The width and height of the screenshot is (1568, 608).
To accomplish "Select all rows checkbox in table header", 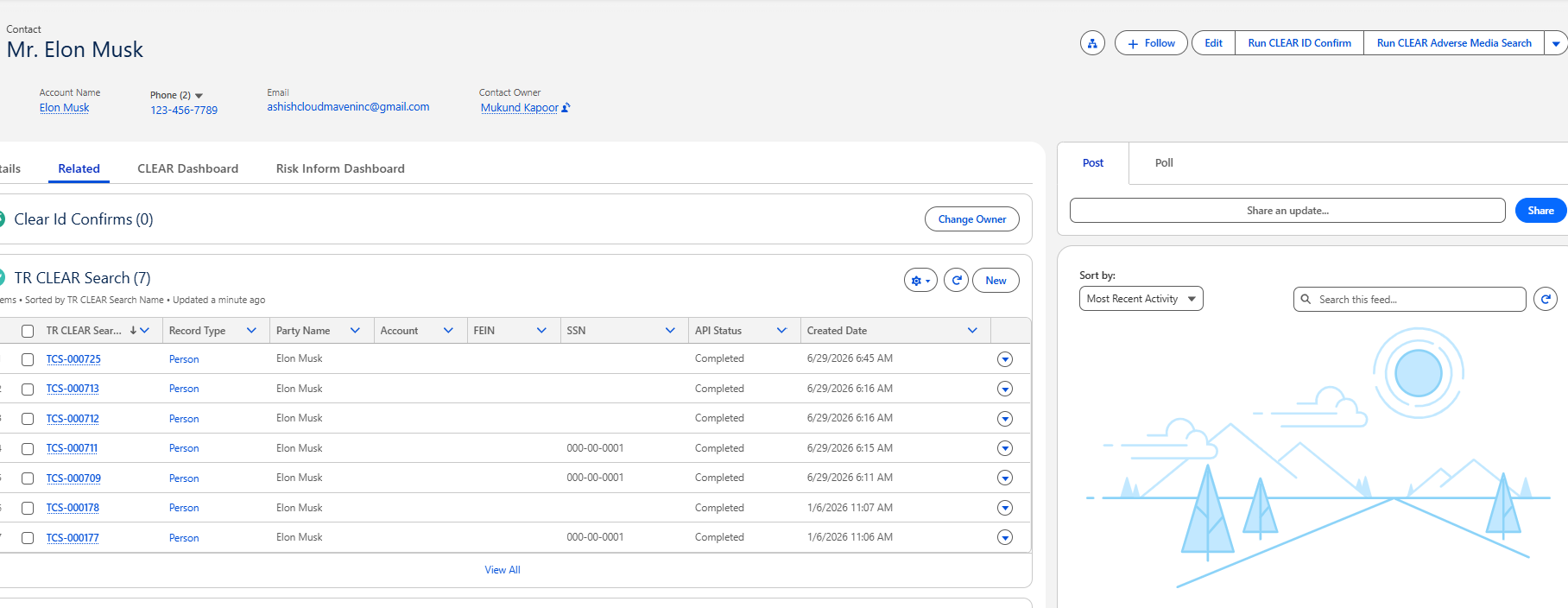I will tap(28, 331).
